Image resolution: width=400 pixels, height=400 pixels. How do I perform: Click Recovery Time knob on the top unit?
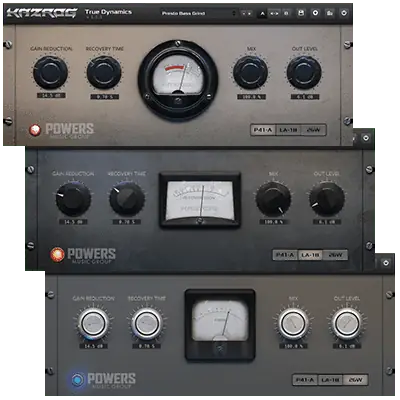pyautogui.click(x=104, y=72)
